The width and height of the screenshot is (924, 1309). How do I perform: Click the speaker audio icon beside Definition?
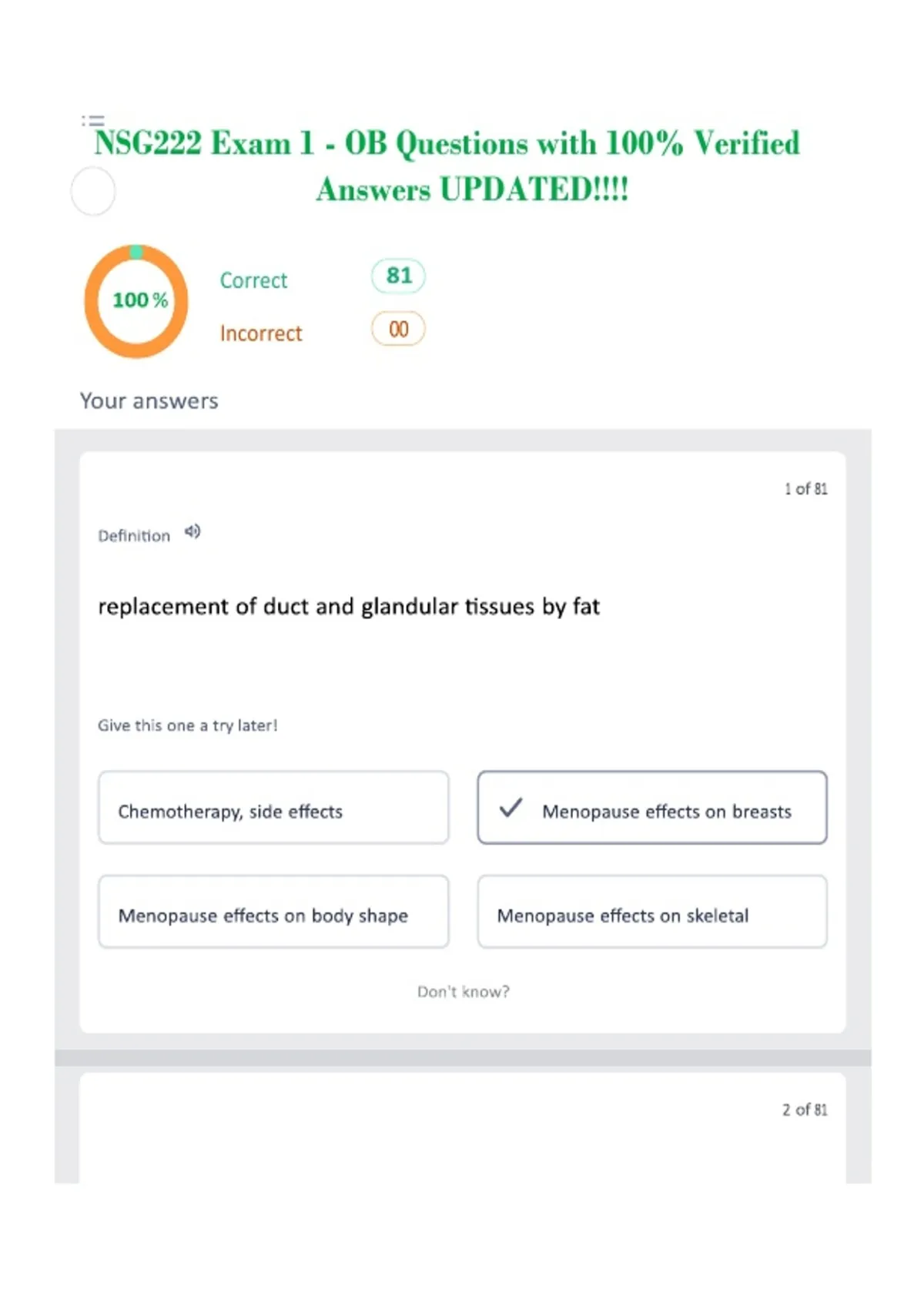tap(192, 531)
